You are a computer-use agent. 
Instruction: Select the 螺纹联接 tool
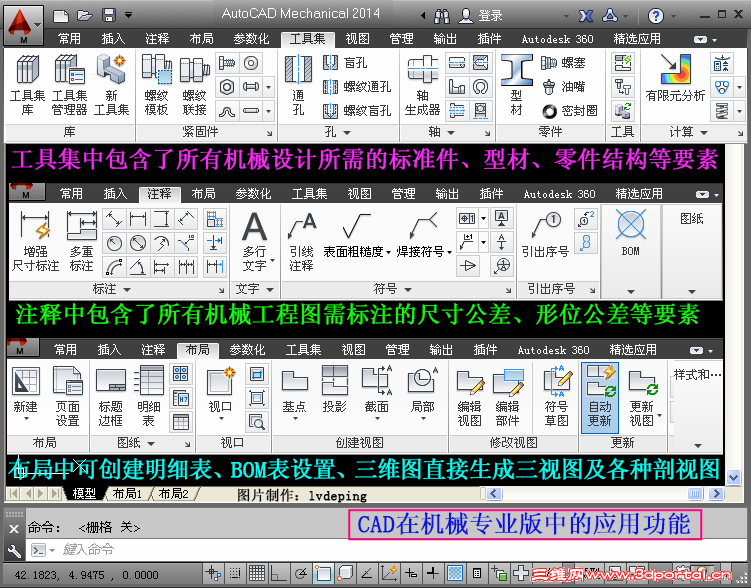point(194,85)
